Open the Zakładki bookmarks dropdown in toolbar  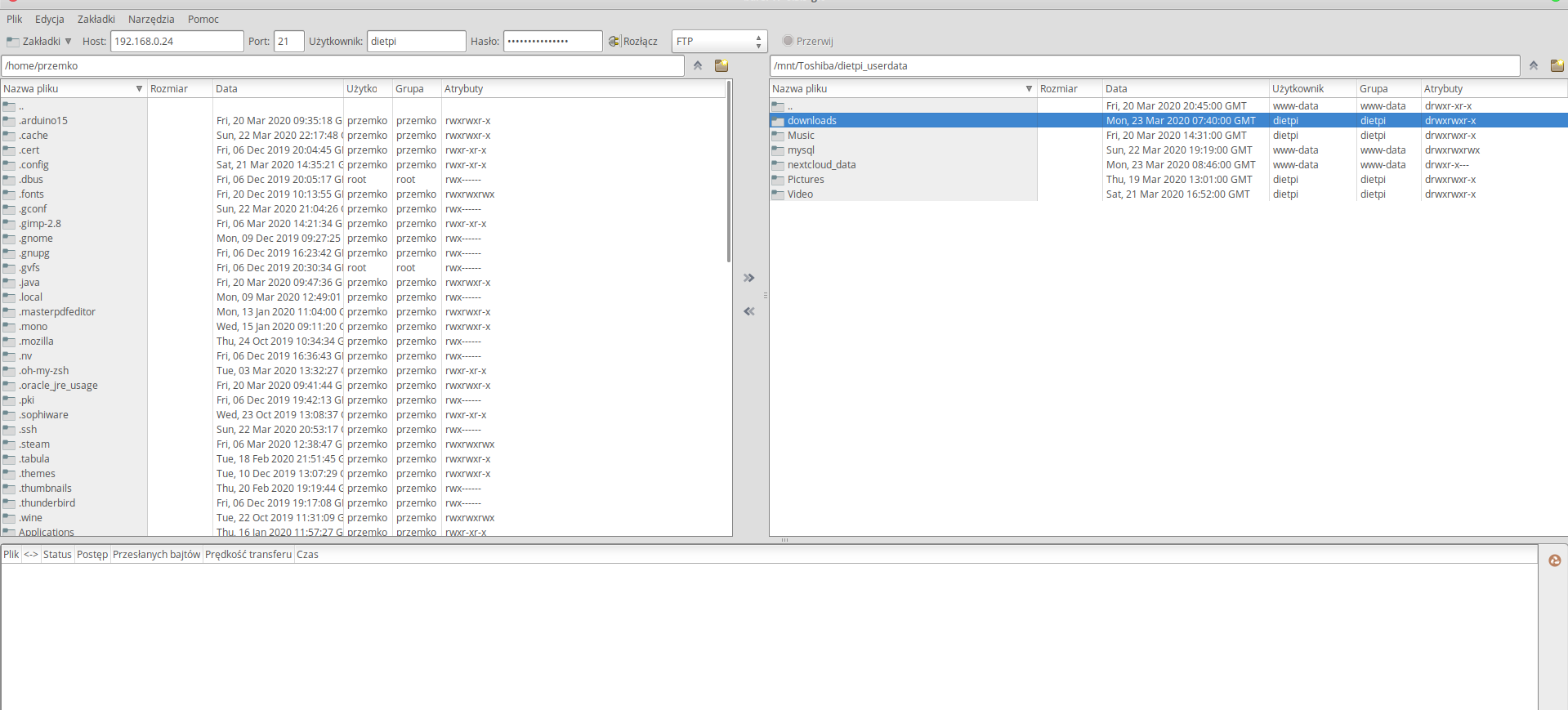coord(39,41)
